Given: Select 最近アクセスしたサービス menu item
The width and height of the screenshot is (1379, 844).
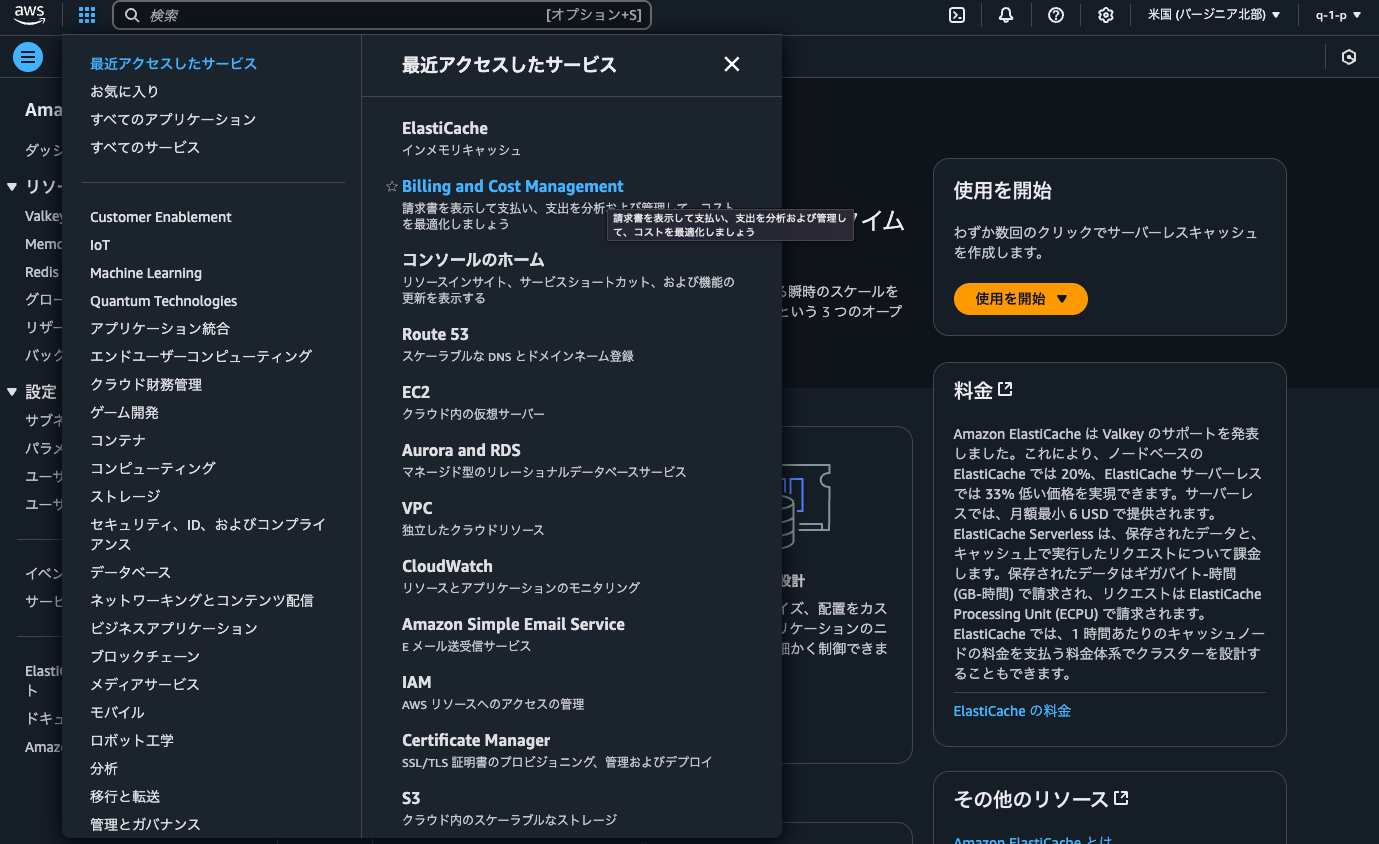Looking at the screenshot, I should coord(173,64).
